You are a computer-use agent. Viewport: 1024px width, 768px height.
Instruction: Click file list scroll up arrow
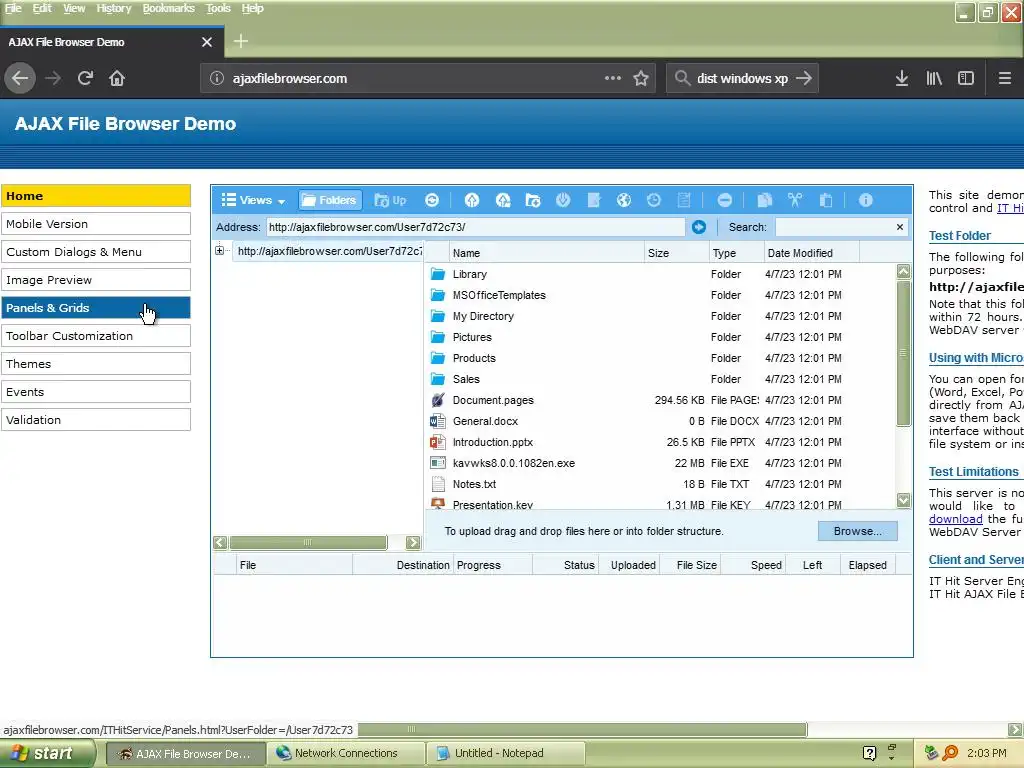click(x=903, y=271)
